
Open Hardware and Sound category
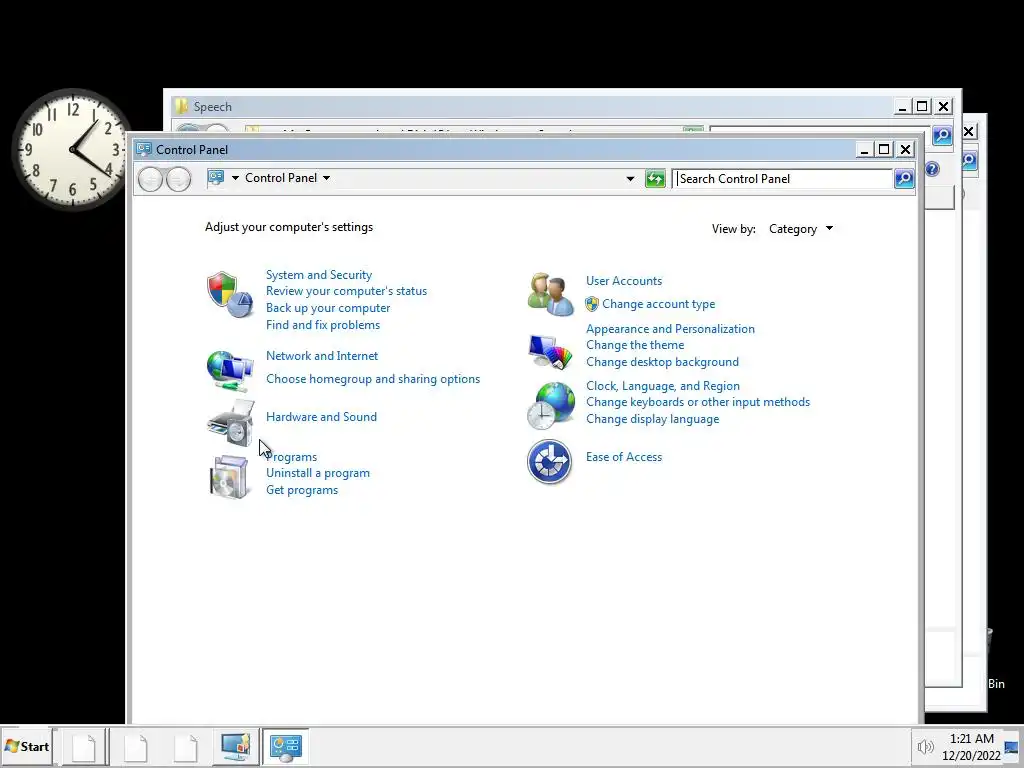pyautogui.click(x=321, y=417)
